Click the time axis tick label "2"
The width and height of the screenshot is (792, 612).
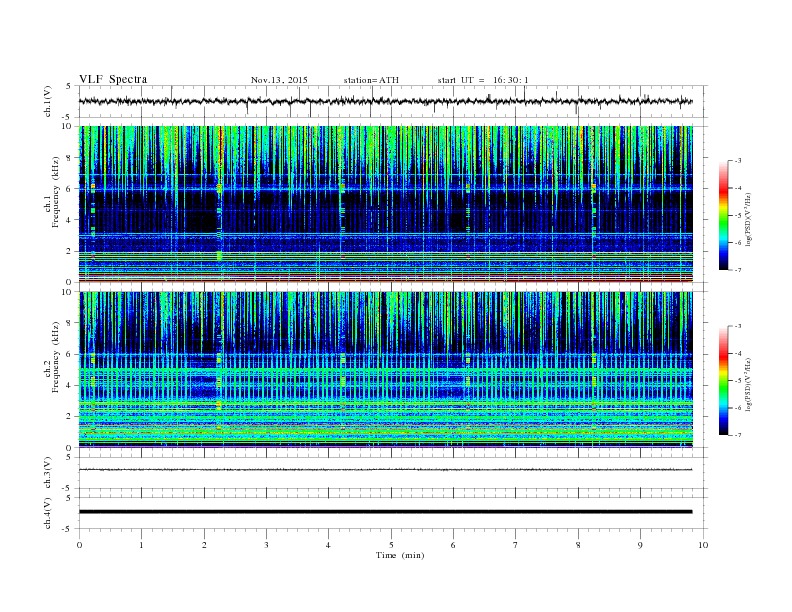tap(204, 545)
